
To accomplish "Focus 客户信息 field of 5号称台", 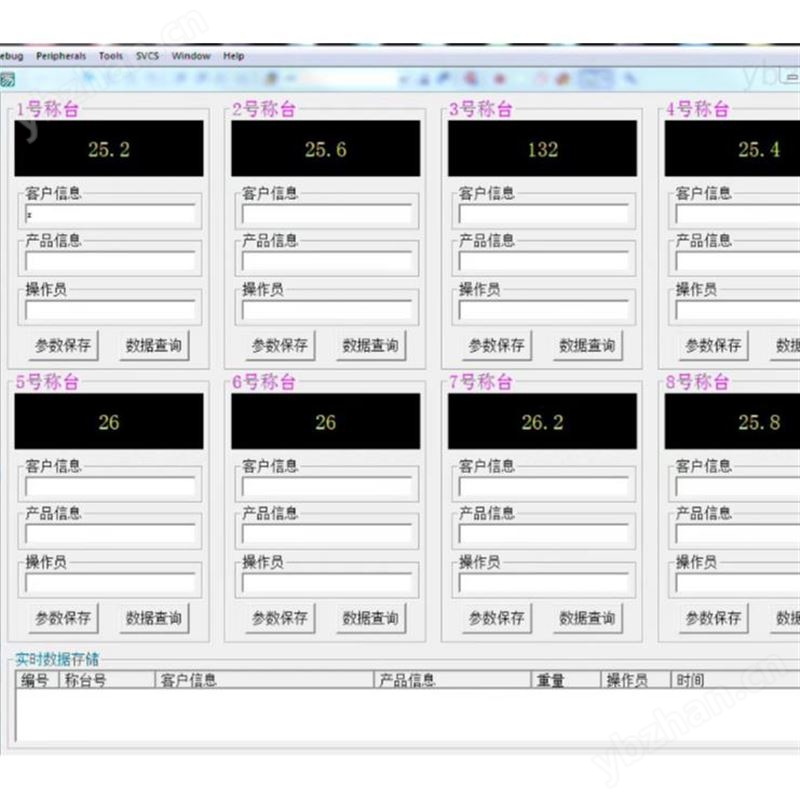I will click(x=110, y=487).
